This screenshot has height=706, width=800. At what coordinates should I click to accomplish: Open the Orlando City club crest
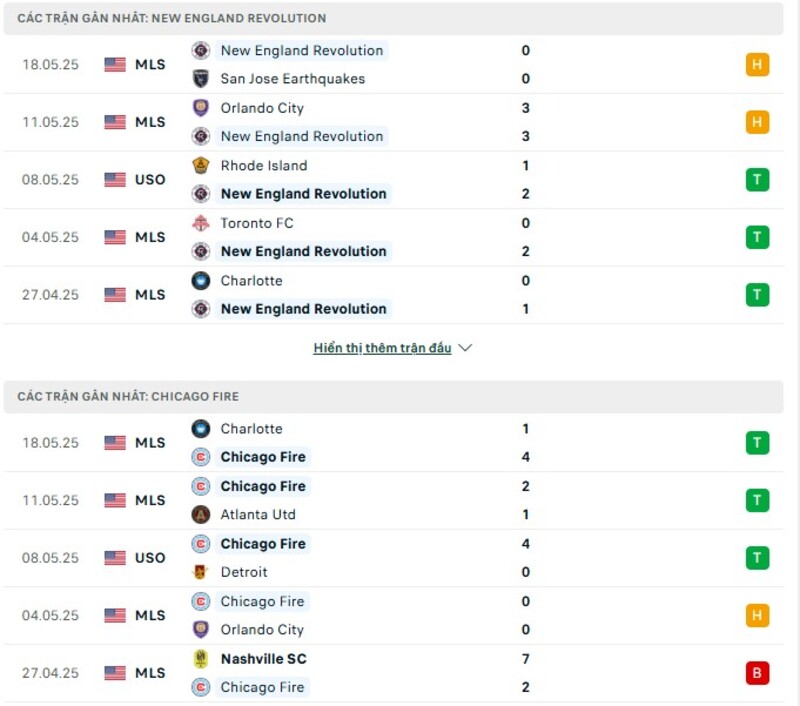point(199,108)
